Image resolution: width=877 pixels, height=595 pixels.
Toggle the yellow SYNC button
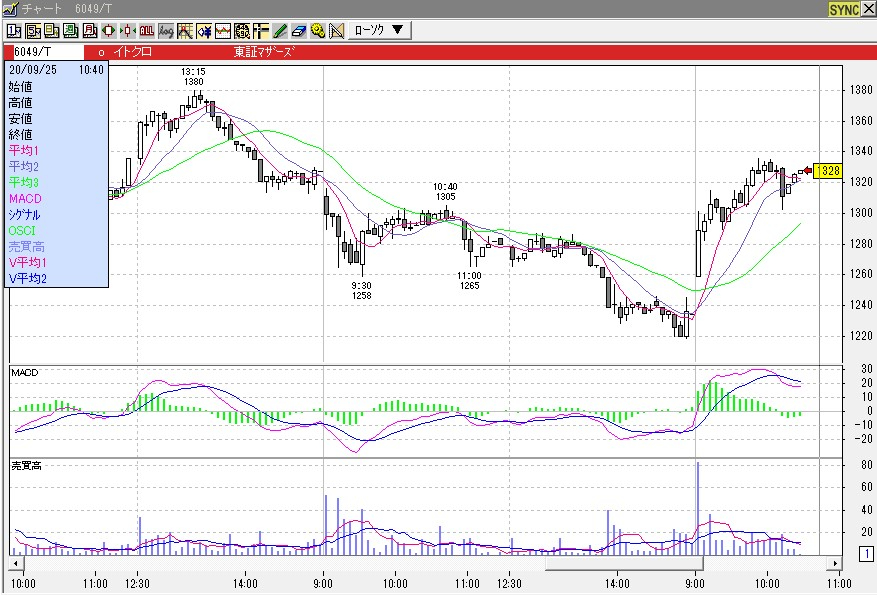click(x=843, y=9)
